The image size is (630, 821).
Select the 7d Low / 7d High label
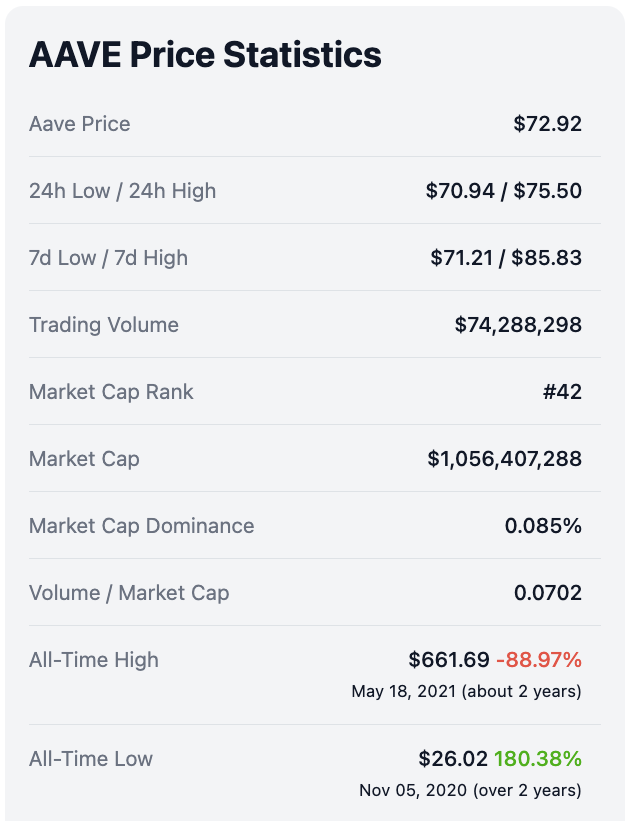click(x=108, y=258)
